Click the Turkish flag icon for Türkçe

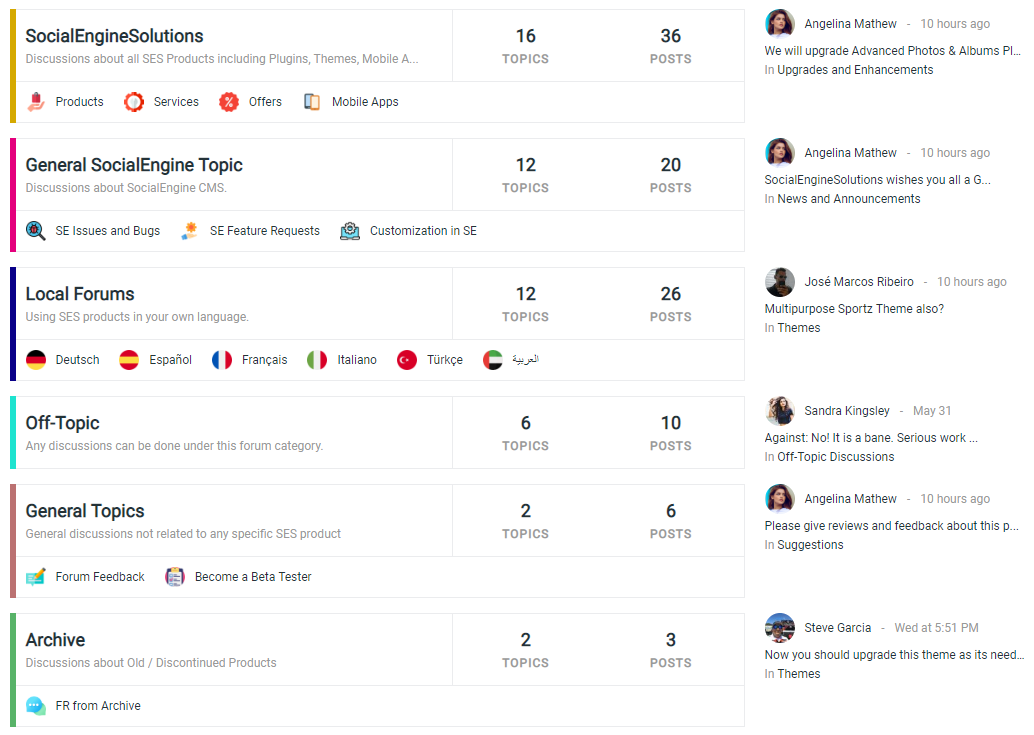pyautogui.click(x=407, y=359)
